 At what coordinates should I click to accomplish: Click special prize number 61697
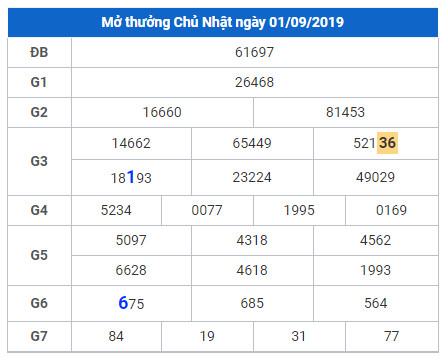[254, 52]
